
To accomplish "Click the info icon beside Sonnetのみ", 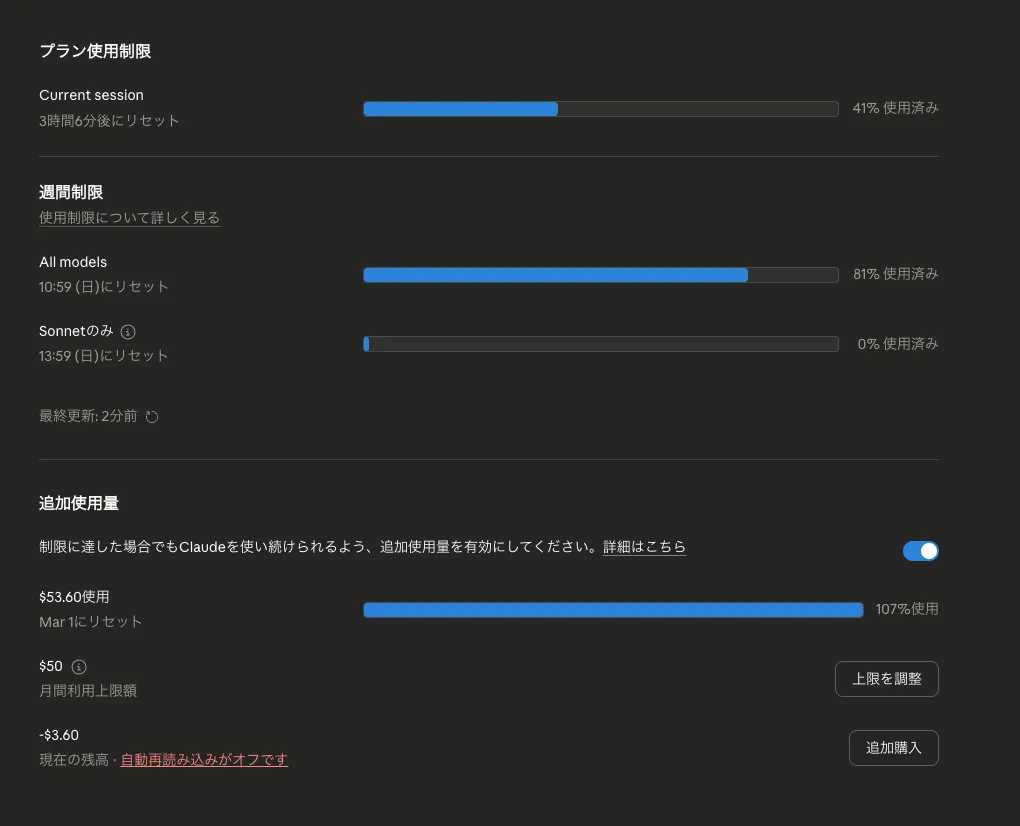I will 128,331.
